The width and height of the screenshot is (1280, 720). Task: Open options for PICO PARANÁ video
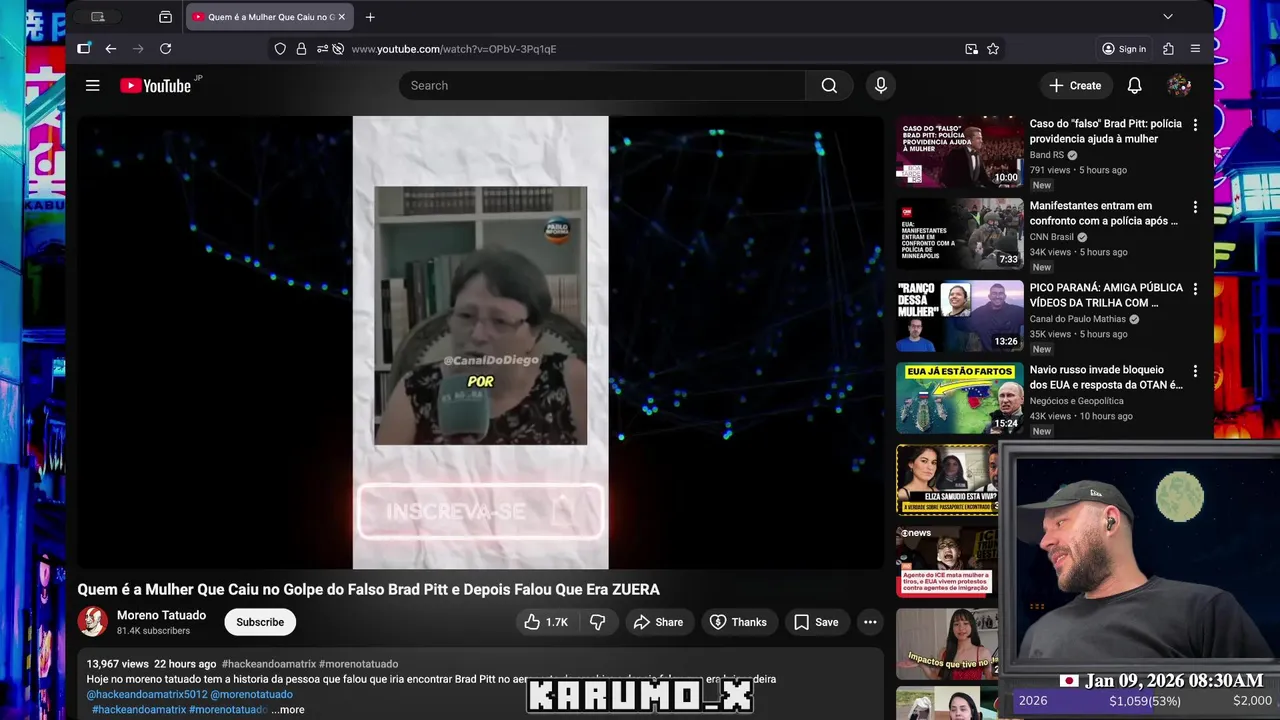pyautogui.click(x=1194, y=289)
